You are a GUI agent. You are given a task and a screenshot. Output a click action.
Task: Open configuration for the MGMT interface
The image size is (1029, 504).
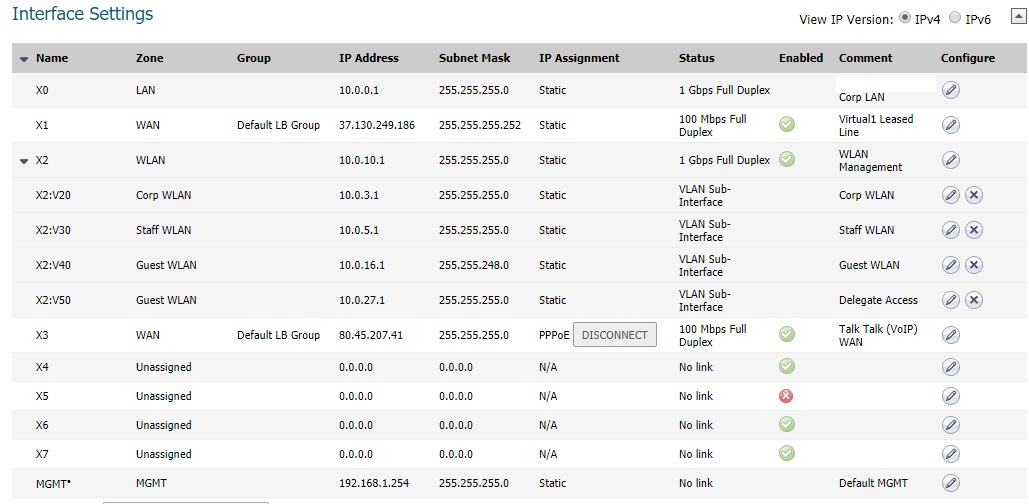tap(951, 483)
